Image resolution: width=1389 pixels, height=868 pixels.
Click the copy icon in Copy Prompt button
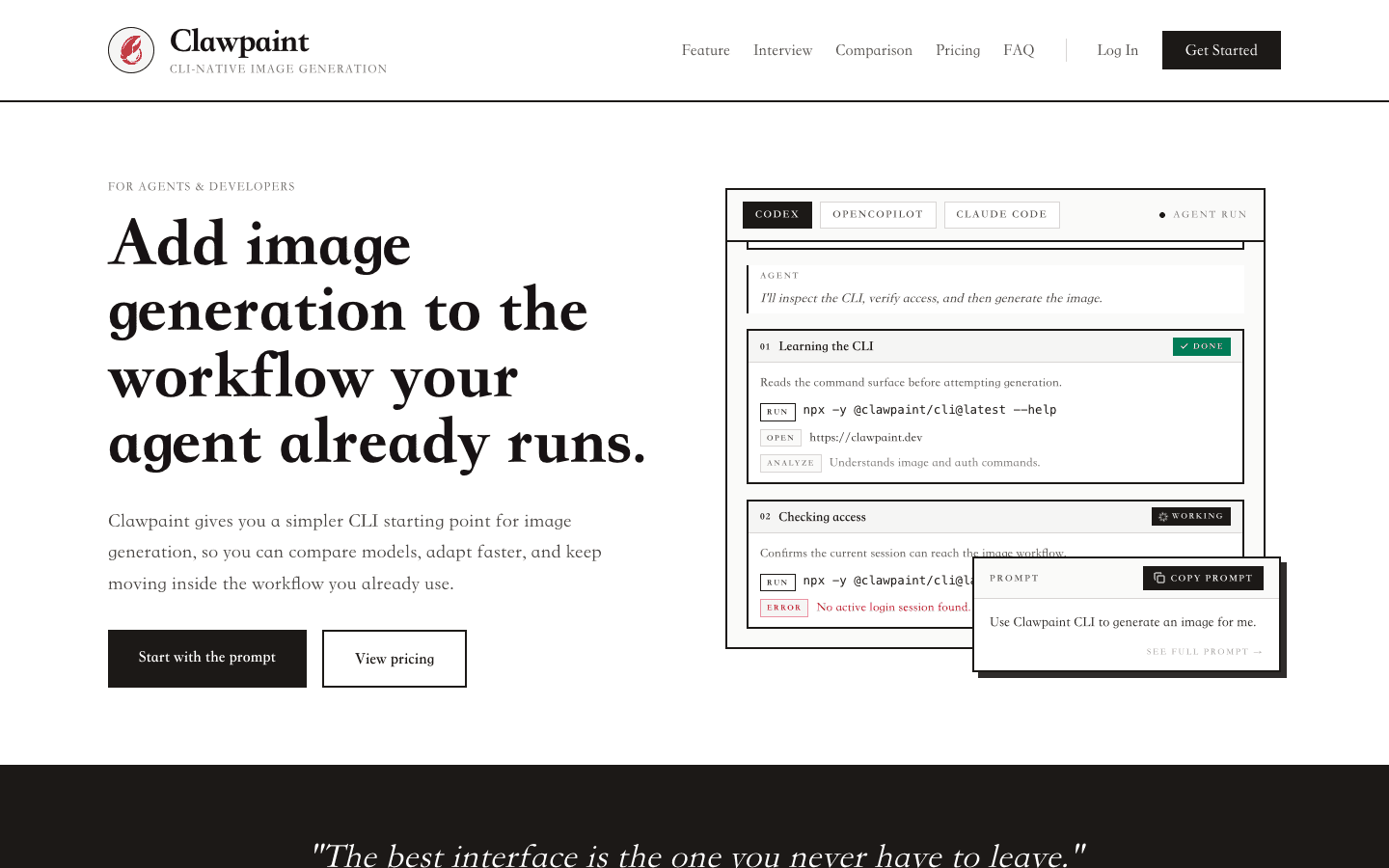(x=1159, y=578)
